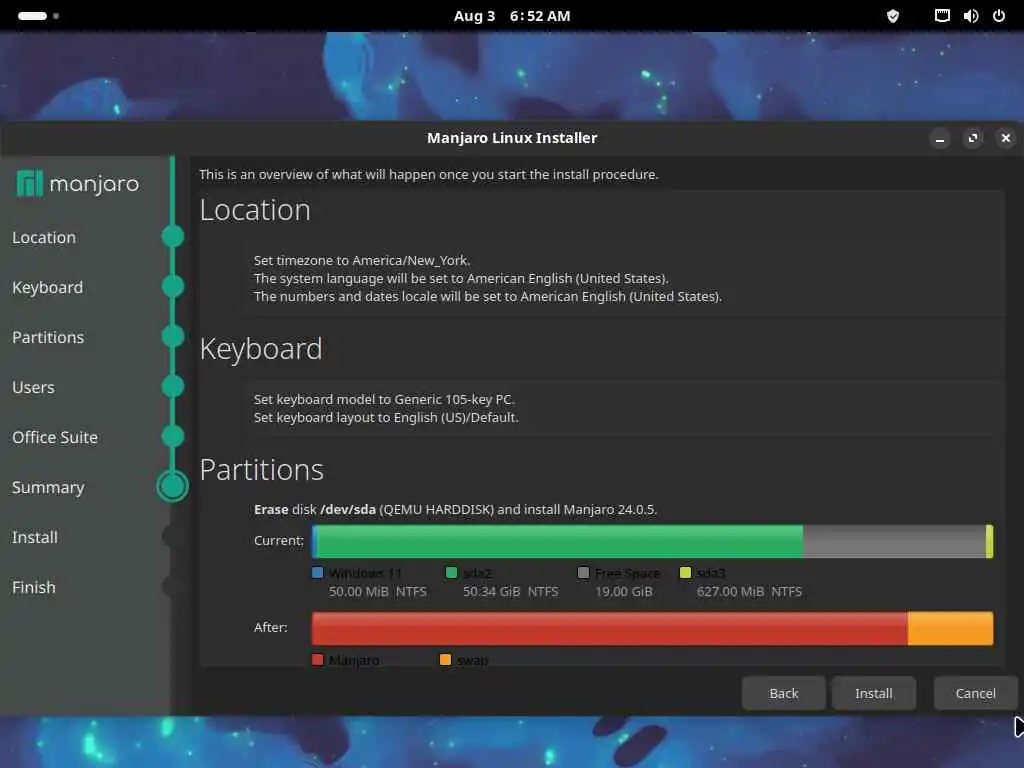Click the Manjaro Linux Installer title bar text
Screen dimensions: 1024x768
(x=512, y=138)
